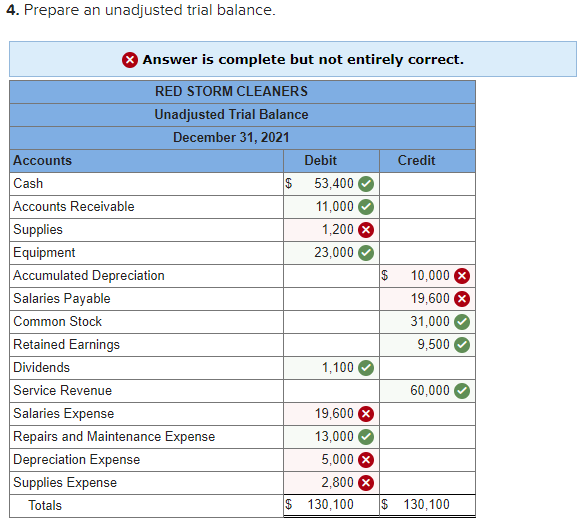The height and width of the screenshot is (527, 584).
Task: Click the 'Dividends' account name
Action: click(41, 368)
